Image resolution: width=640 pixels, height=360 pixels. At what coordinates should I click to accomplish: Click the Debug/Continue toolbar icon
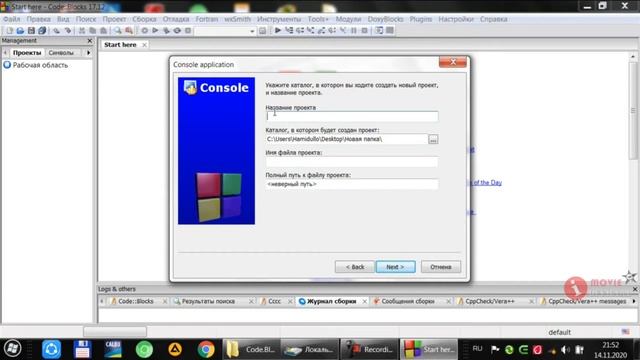[278, 31]
